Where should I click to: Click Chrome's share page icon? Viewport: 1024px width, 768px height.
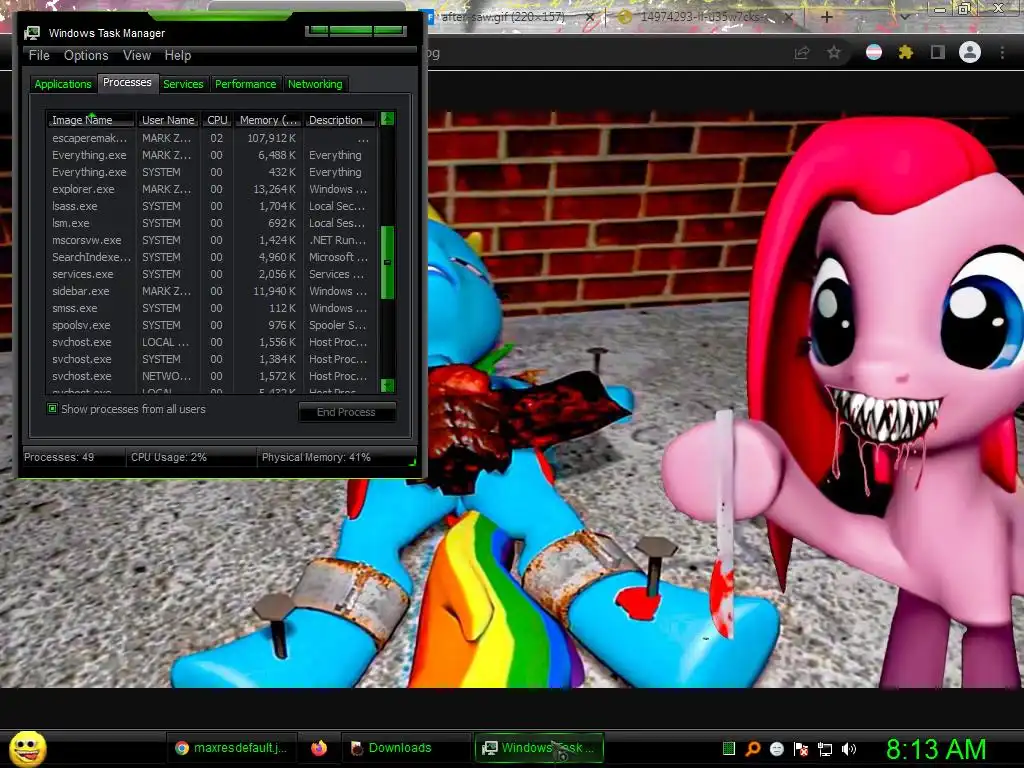click(x=802, y=53)
